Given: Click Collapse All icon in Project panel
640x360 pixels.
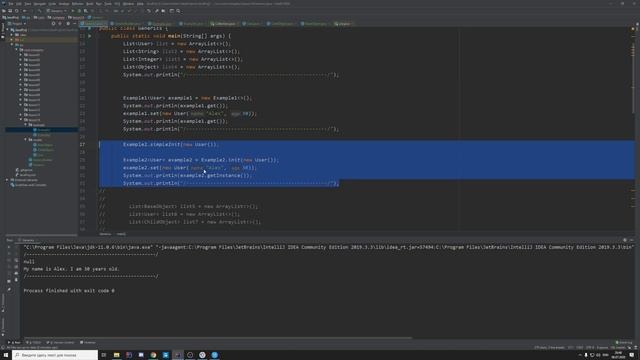Looking at the screenshot, I should point(60,24).
